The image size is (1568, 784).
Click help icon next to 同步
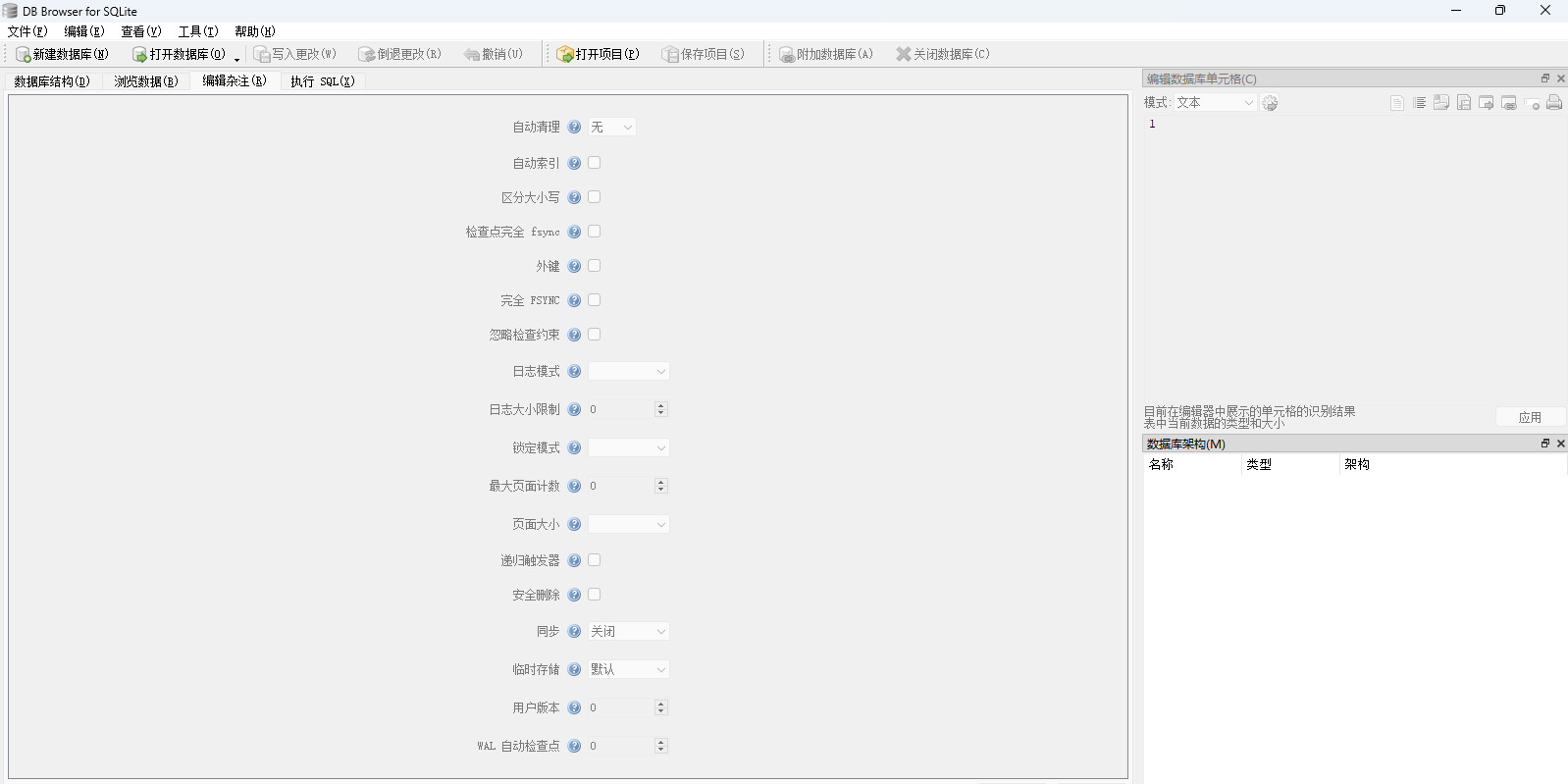pos(574,631)
